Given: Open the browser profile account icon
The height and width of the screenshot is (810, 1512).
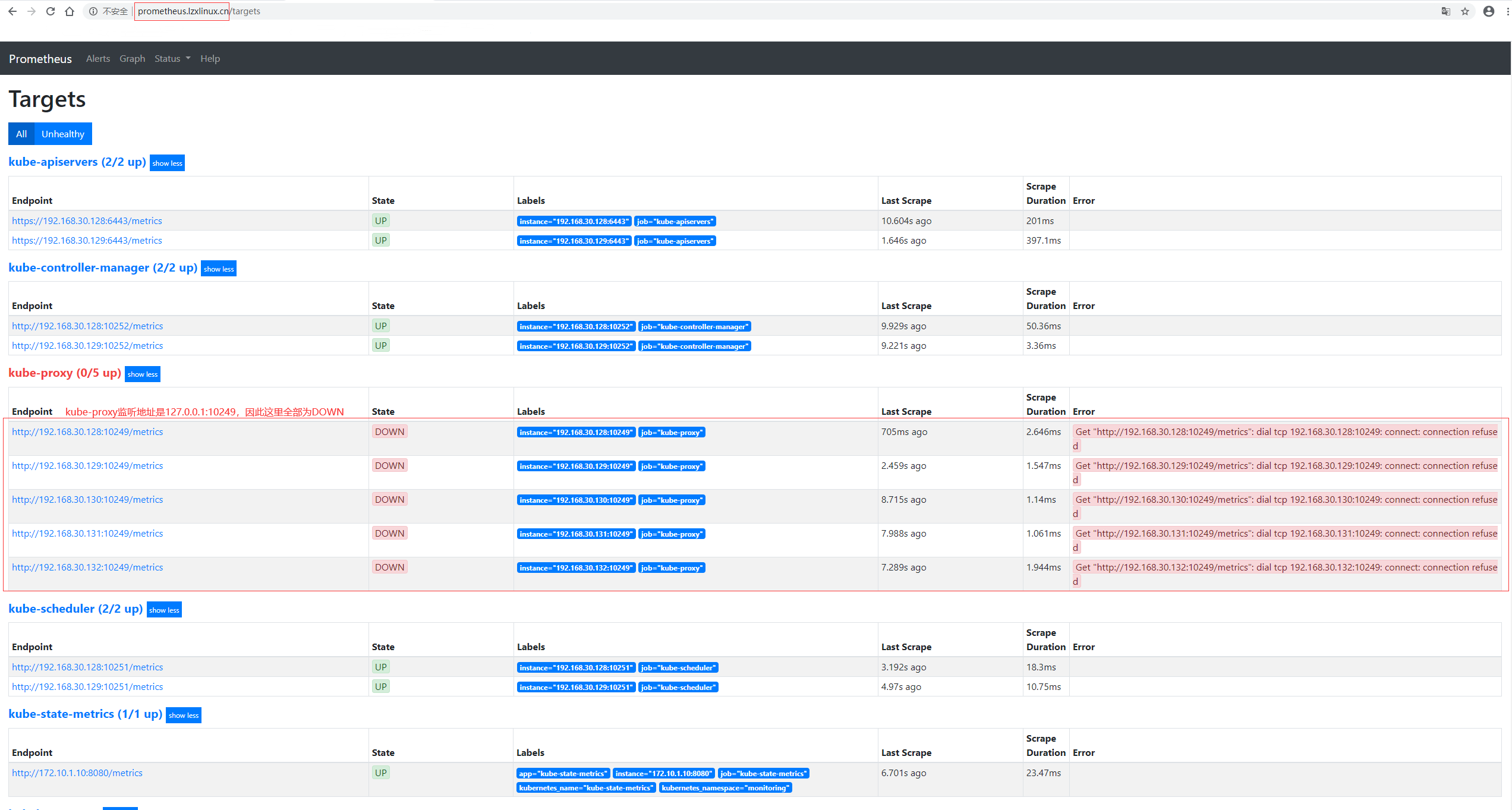Looking at the screenshot, I should (x=1489, y=11).
